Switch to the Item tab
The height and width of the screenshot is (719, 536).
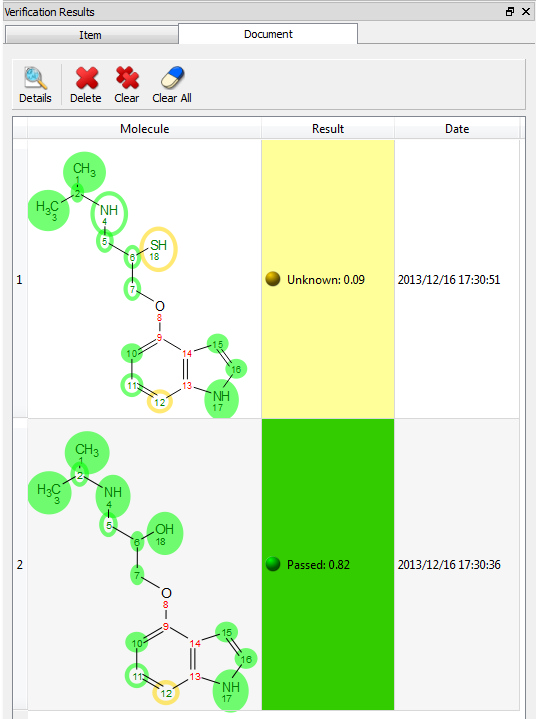(x=91, y=35)
